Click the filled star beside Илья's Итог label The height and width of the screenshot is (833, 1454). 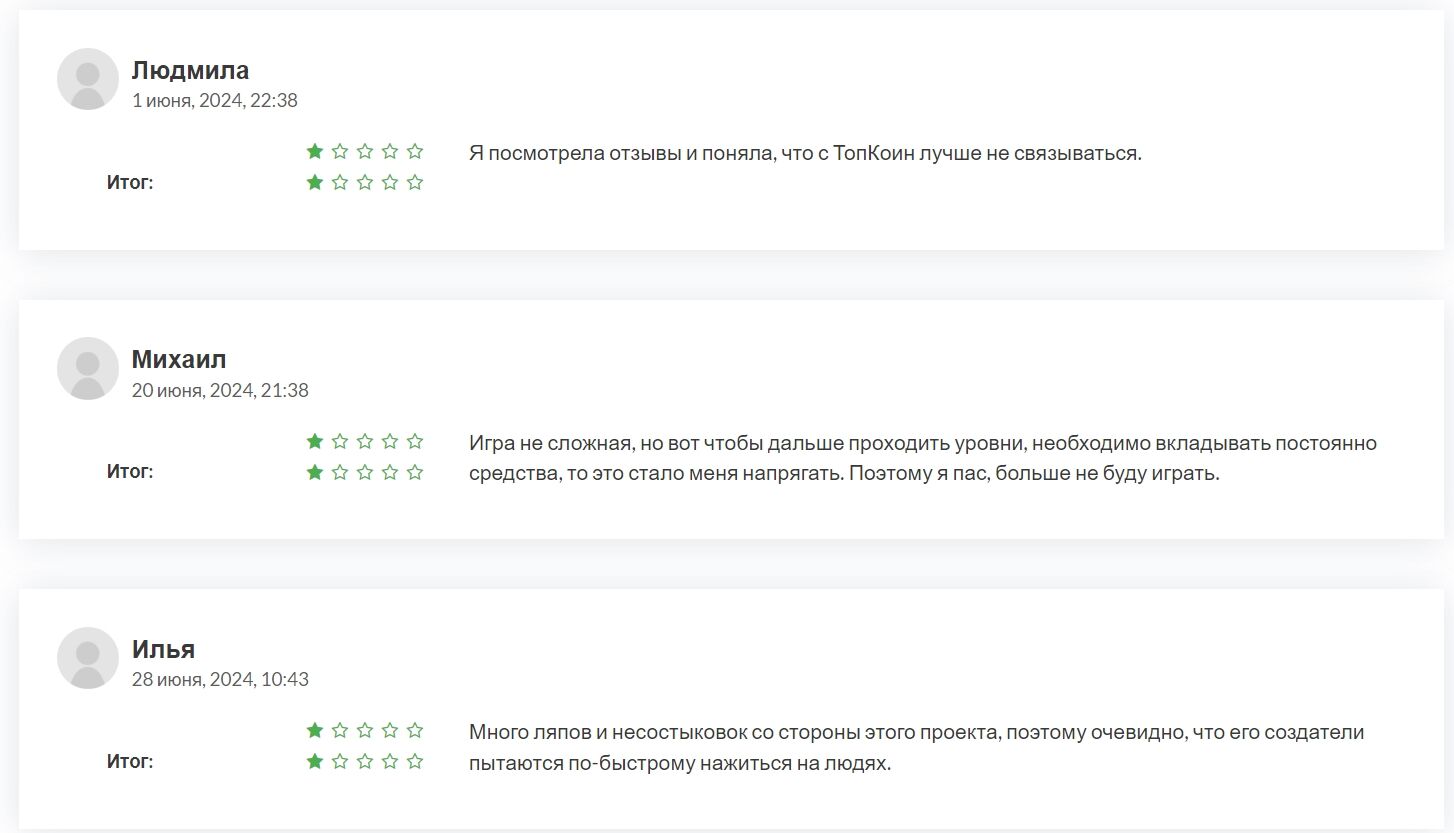coord(314,761)
